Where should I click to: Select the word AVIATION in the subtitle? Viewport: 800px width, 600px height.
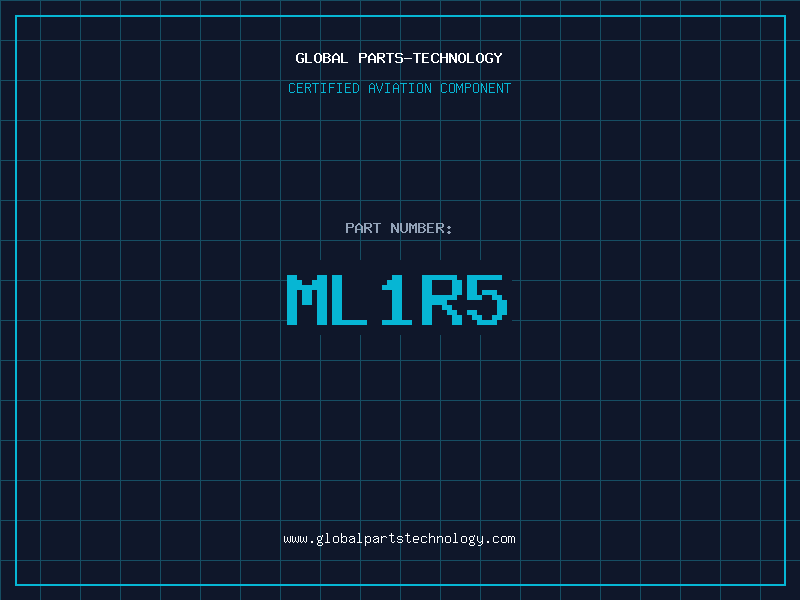(400, 89)
